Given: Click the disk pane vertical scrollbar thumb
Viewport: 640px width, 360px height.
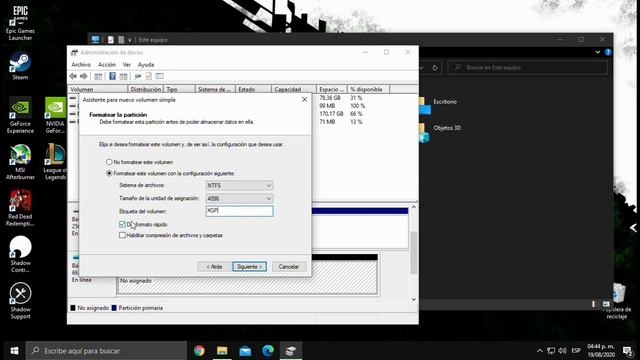Looking at the screenshot, I should tap(413, 252).
